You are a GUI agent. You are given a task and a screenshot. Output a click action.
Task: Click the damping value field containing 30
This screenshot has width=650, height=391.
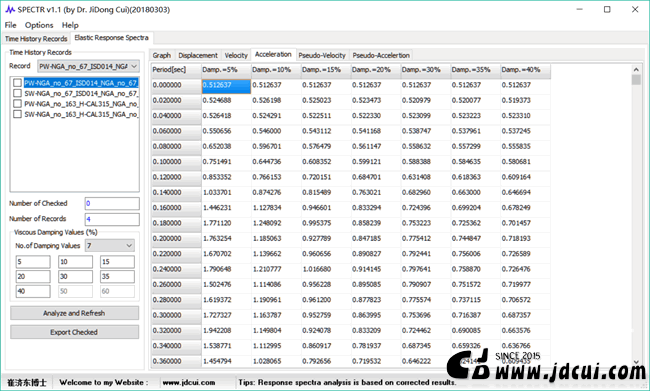(x=75, y=277)
